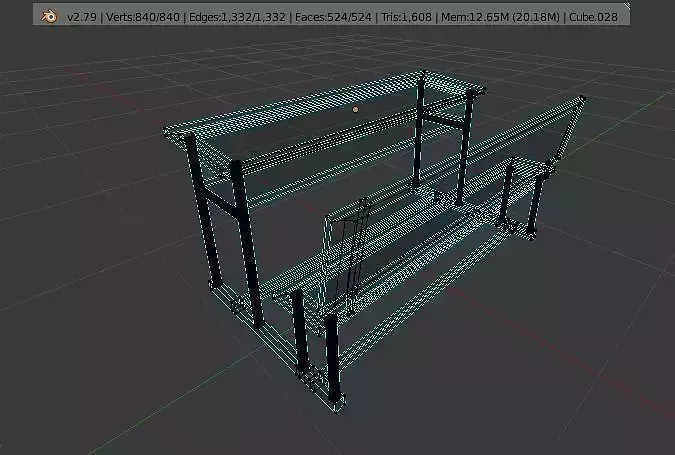Image resolution: width=675 pixels, height=455 pixels.
Task: Click the Tris:1,608 statistic
Action: (406, 17)
